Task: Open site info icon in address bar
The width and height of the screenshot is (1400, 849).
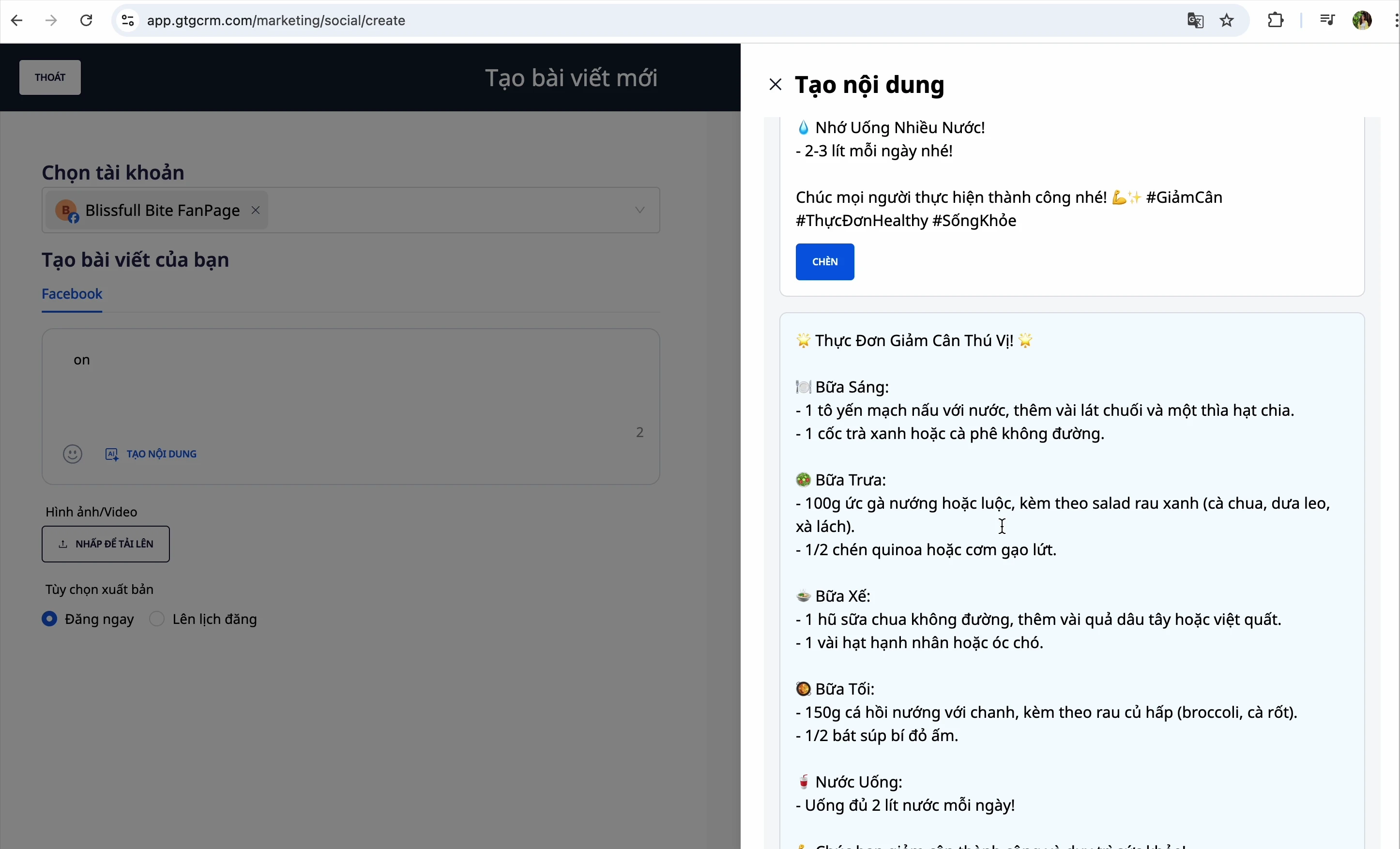Action: point(128,20)
